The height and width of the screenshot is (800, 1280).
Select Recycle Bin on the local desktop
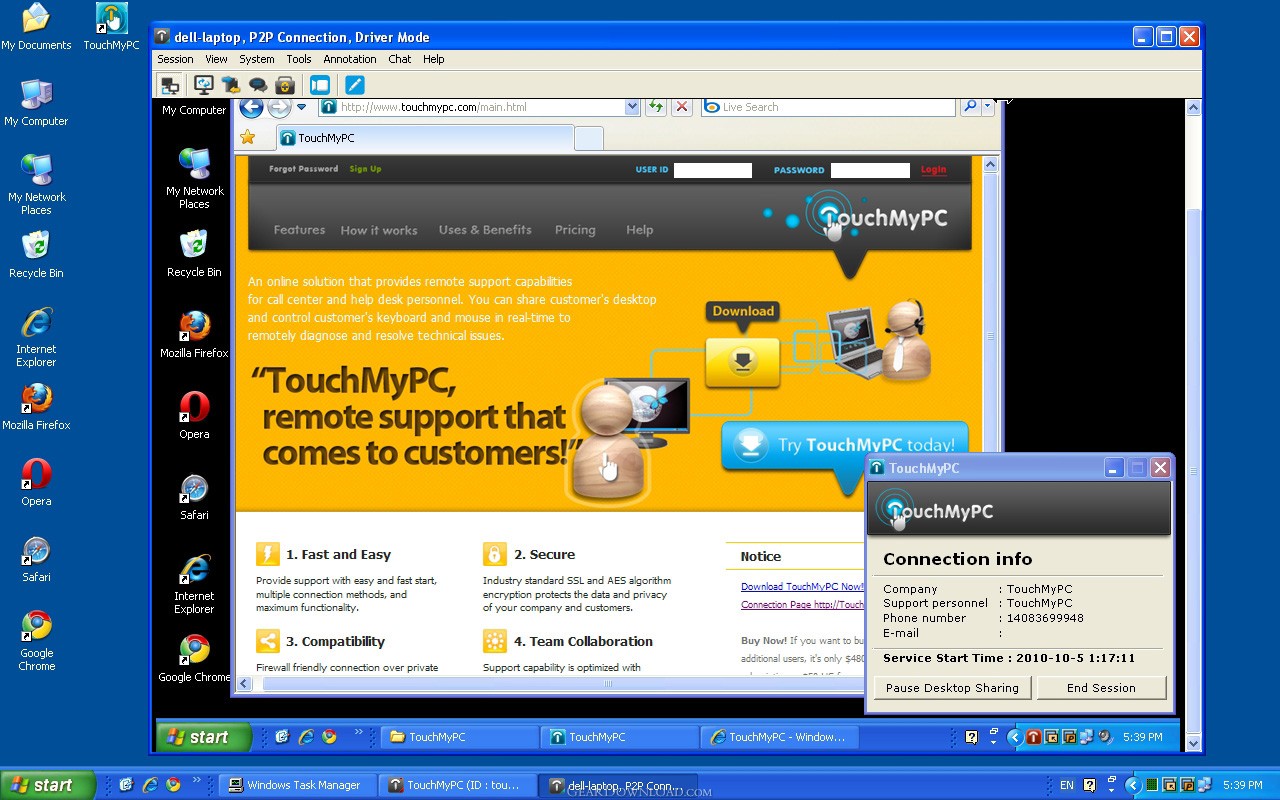click(x=36, y=254)
